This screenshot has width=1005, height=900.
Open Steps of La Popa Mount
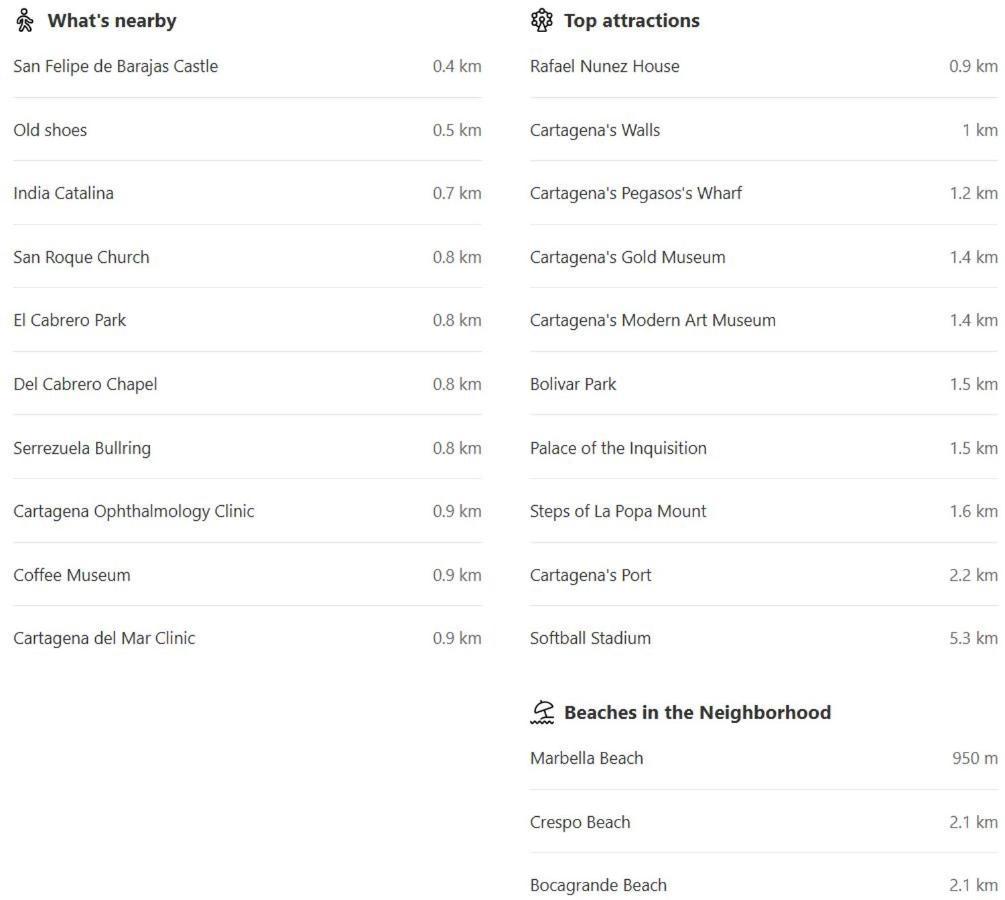click(618, 511)
